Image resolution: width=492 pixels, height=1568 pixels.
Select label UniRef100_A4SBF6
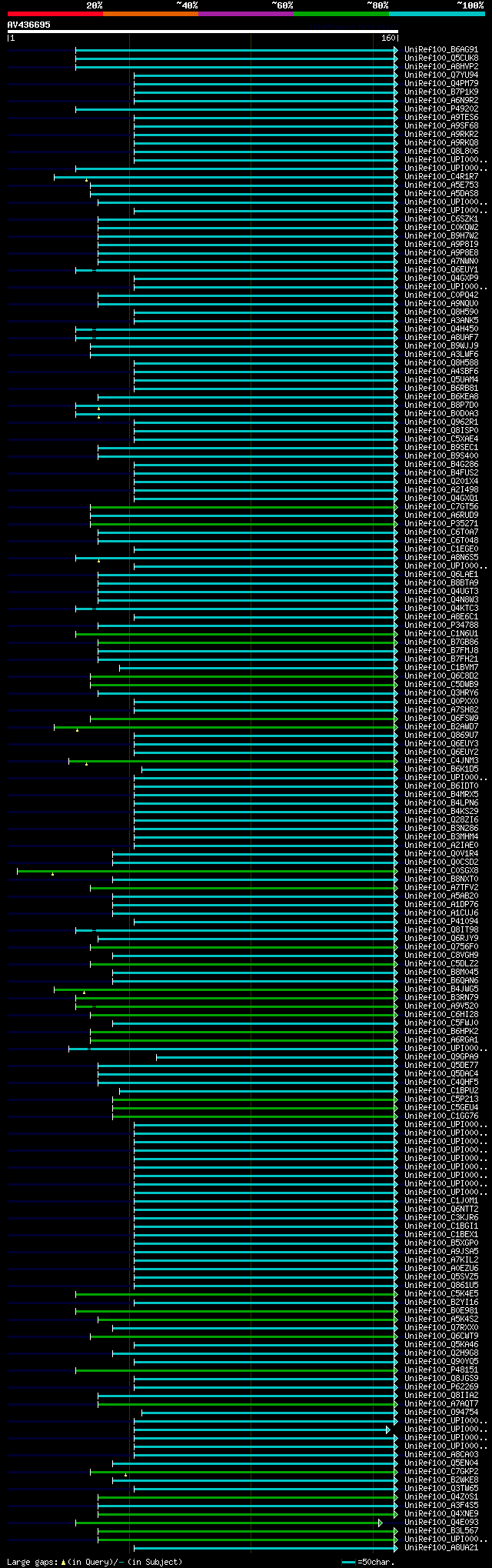click(x=441, y=372)
